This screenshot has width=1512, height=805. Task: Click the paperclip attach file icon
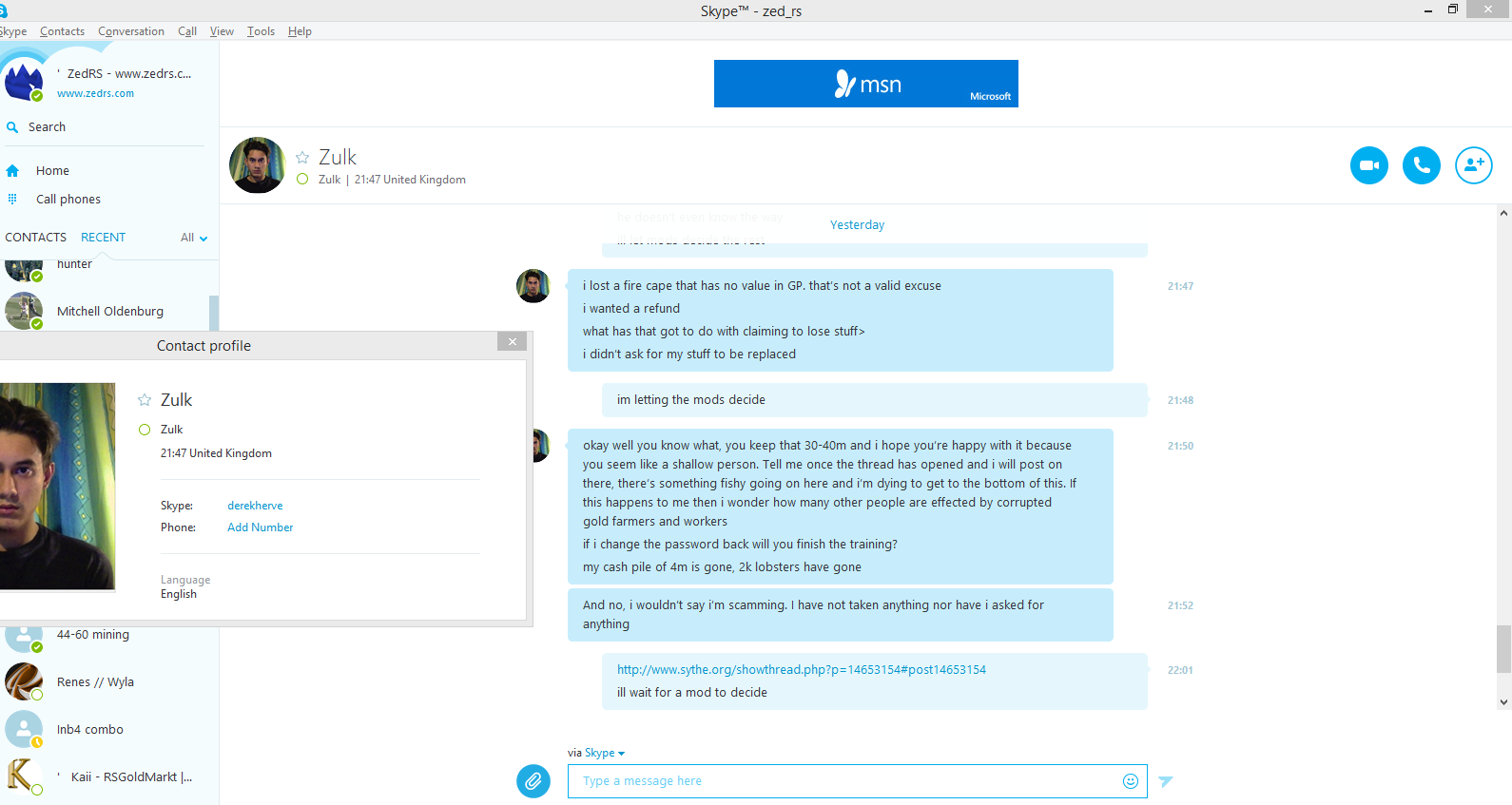pyautogui.click(x=533, y=781)
